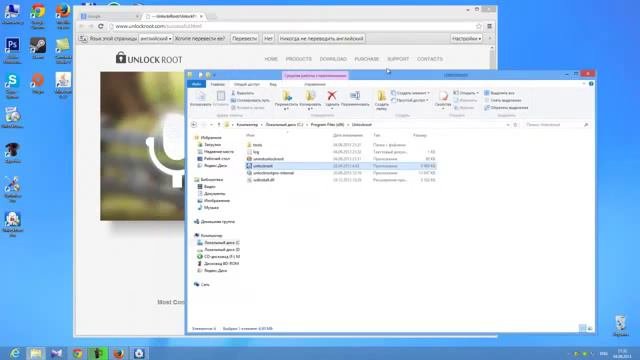Click Invert selection in the ribbon

pos(506,108)
